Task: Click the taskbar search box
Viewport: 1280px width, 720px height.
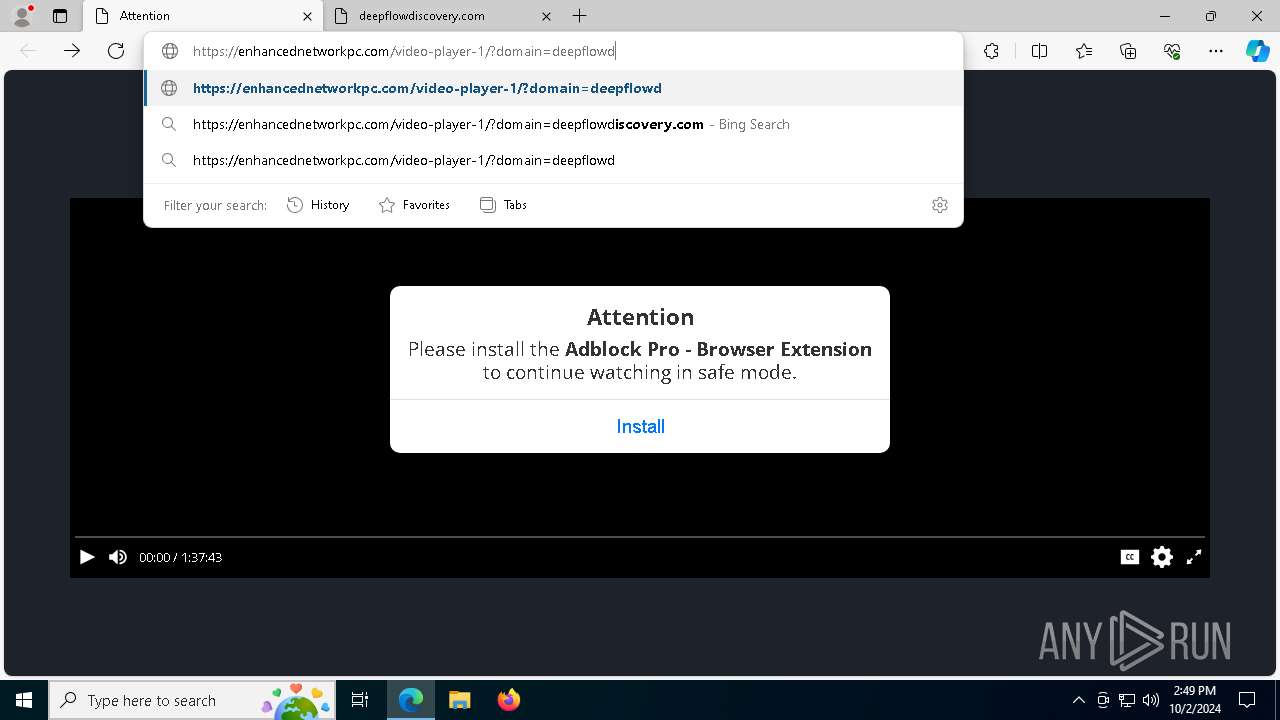Action: [x=192, y=700]
